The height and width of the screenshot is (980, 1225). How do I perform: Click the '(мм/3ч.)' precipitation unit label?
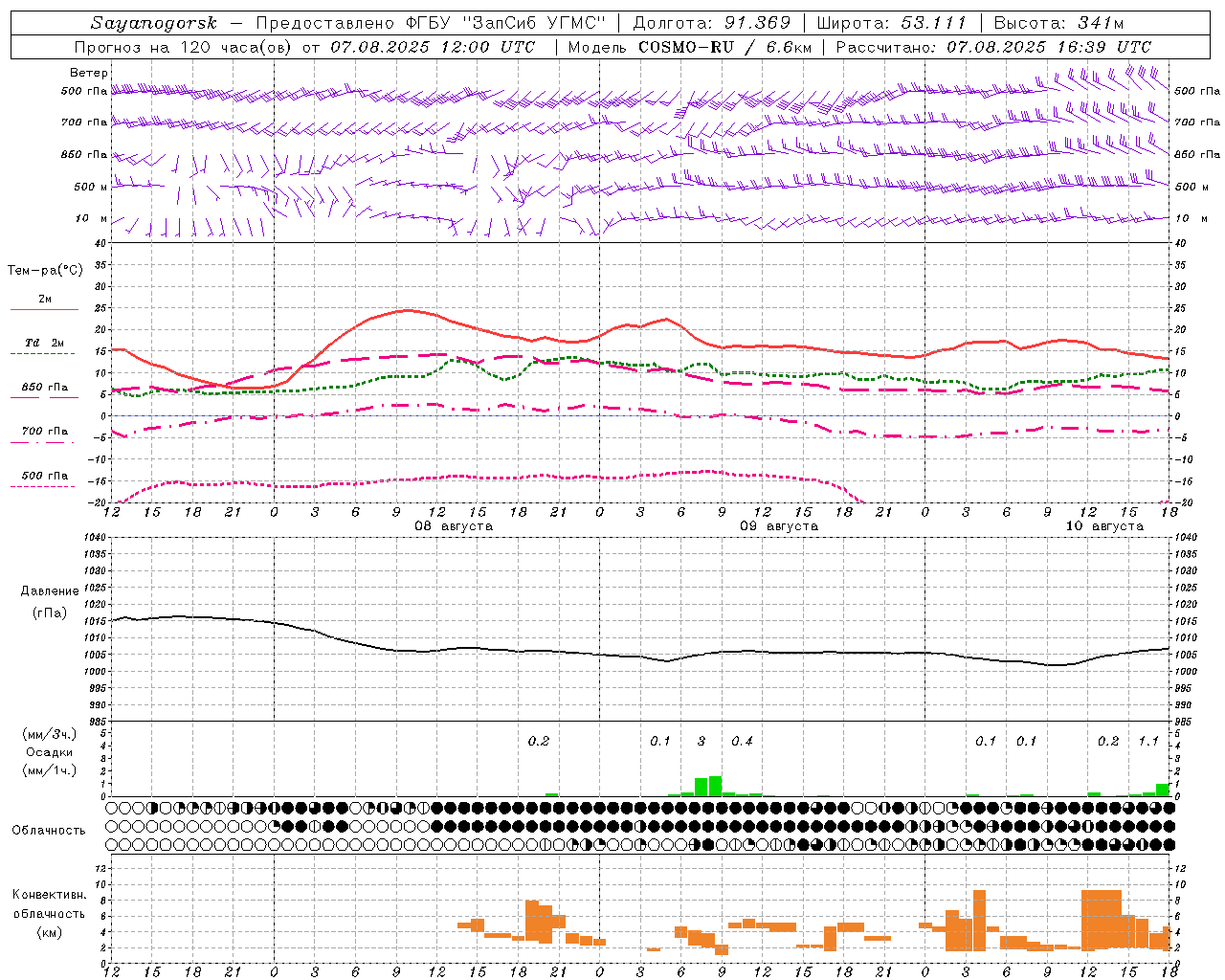pos(50,734)
